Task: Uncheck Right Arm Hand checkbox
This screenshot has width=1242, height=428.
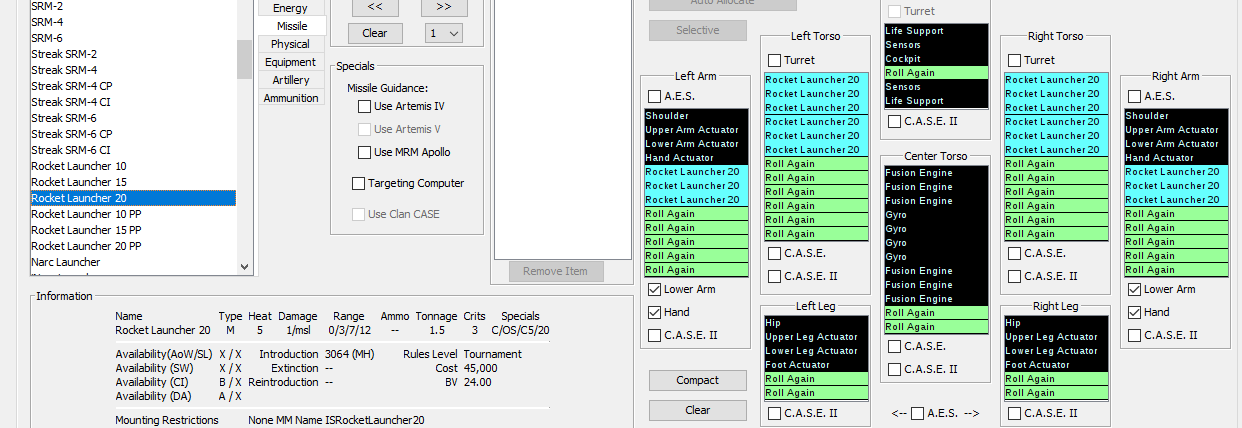Action: pos(1135,313)
